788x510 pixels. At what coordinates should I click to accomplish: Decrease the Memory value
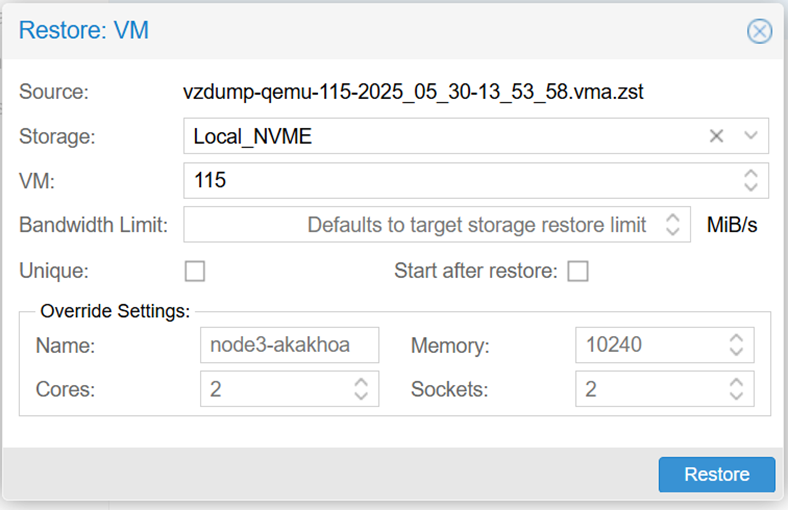pos(736,353)
